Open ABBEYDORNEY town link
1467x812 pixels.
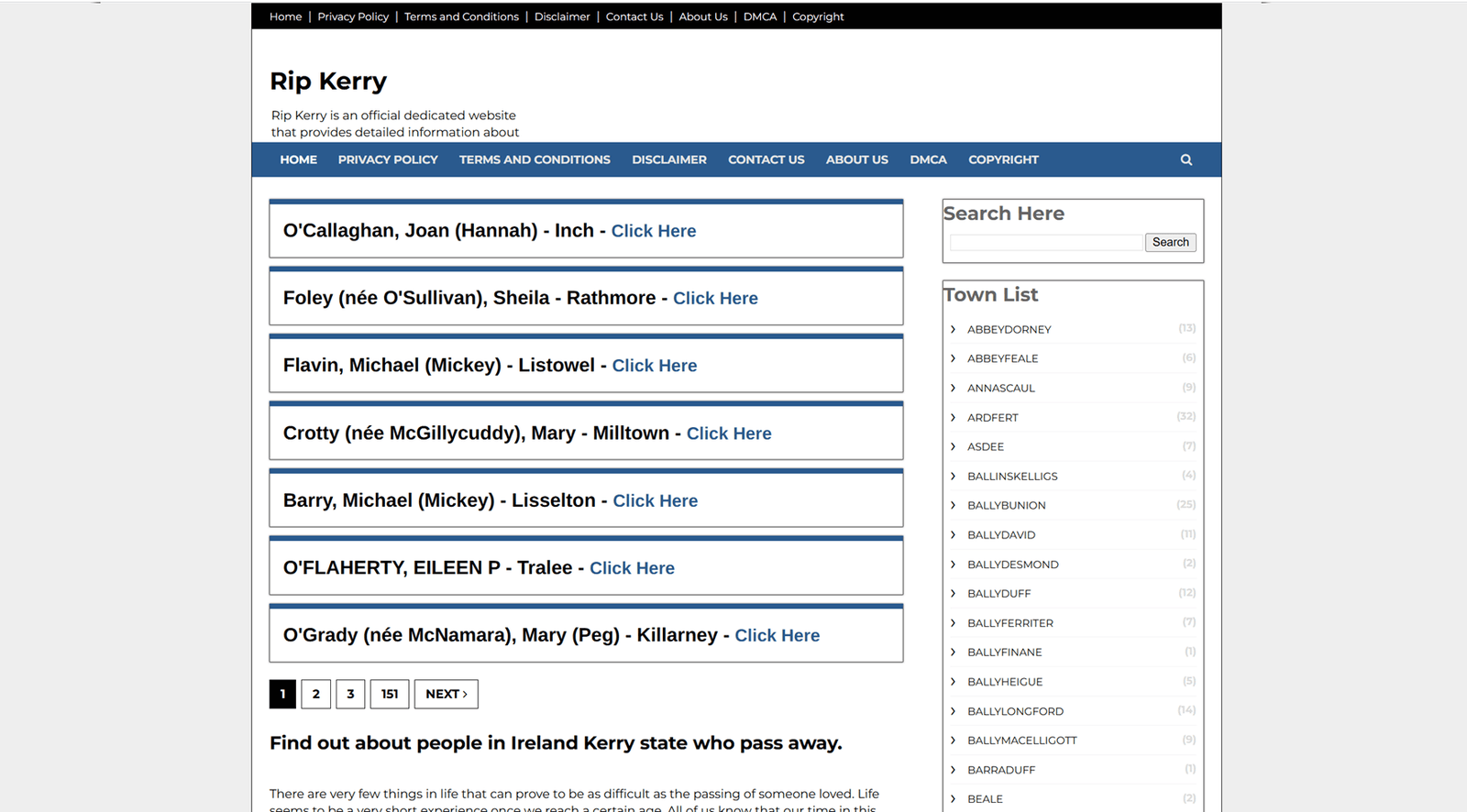[x=1009, y=329]
